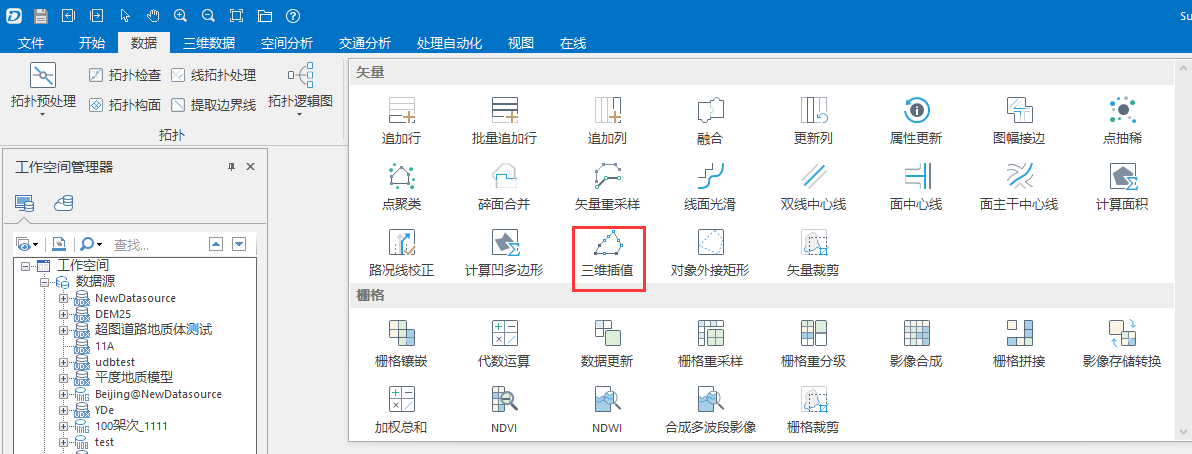
Task: Click the 提取边界线 button
Action: click(x=213, y=105)
